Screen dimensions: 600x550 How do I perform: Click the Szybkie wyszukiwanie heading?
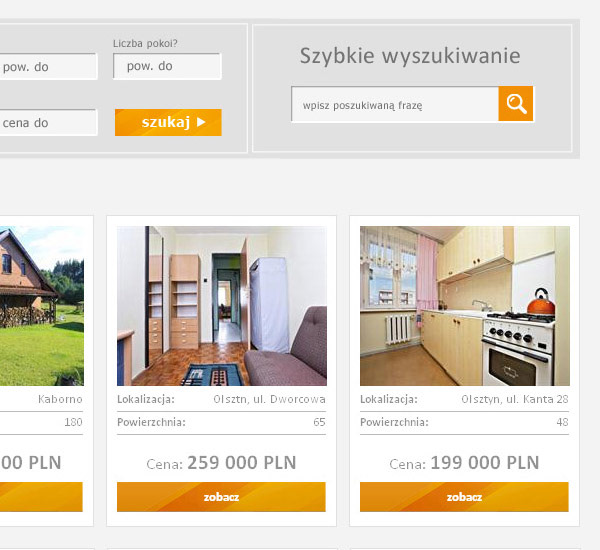tap(410, 56)
